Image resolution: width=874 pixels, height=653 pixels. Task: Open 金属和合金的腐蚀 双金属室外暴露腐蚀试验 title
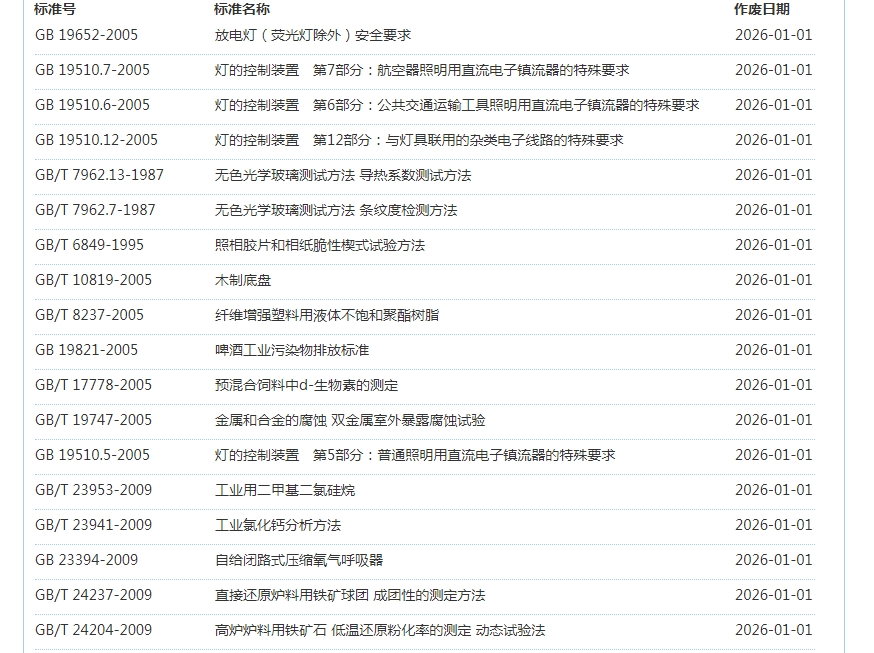[x=350, y=420]
